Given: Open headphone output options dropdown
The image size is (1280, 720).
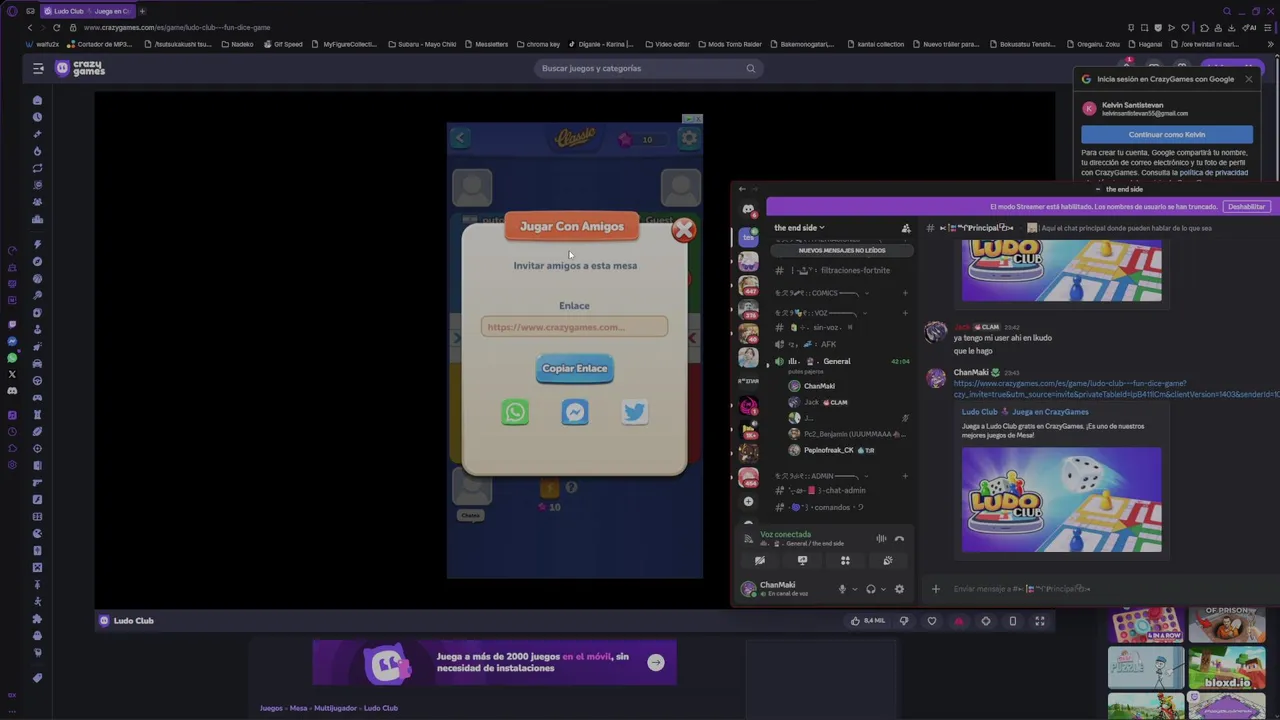Looking at the screenshot, I should tap(882, 589).
